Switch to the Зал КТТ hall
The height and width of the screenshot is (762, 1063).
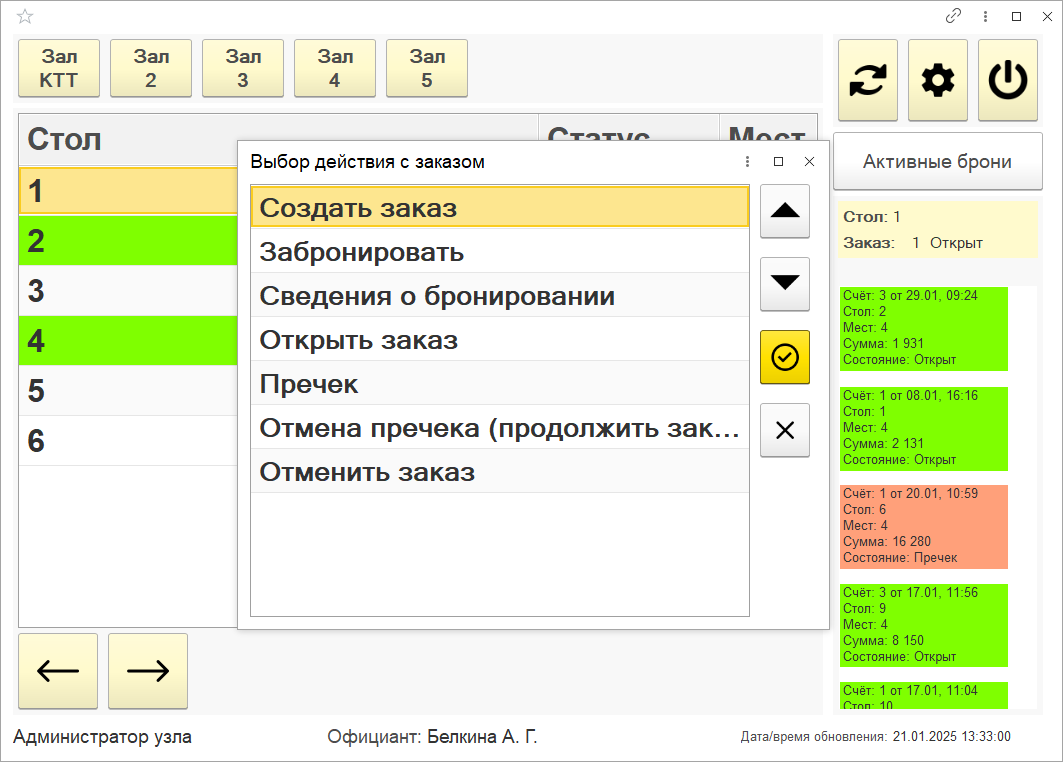(x=59, y=69)
